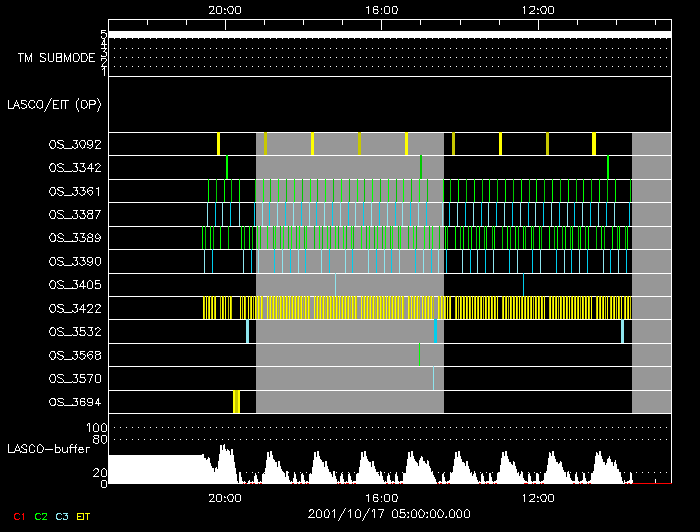Image resolution: width=700 pixels, height=532 pixels.
Task: Select the 12:00 tick on bottom axis
Action: click(x=538, y=496)
